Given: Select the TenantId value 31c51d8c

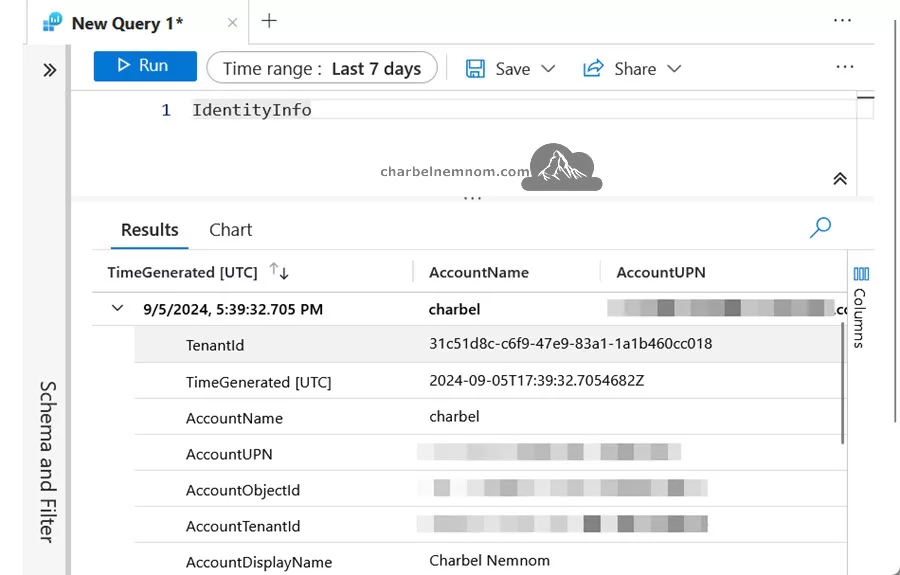Looking at the screenshot, I should pyautogui.click(x=571, y=344).
